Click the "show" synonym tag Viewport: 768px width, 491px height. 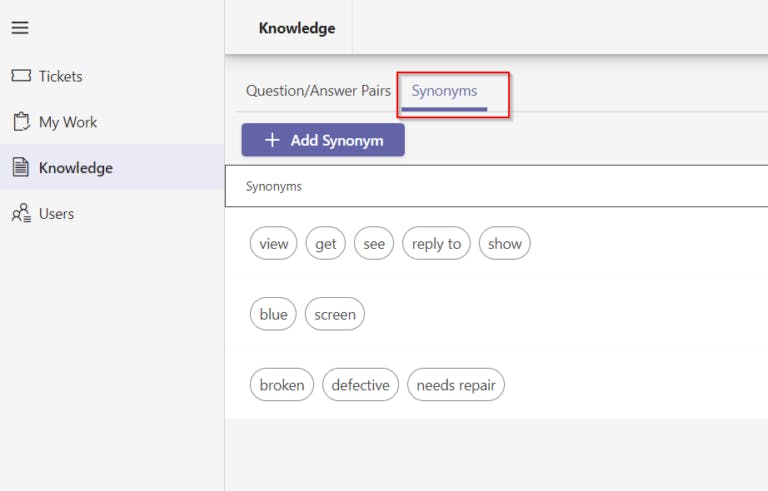coord(505,244)
